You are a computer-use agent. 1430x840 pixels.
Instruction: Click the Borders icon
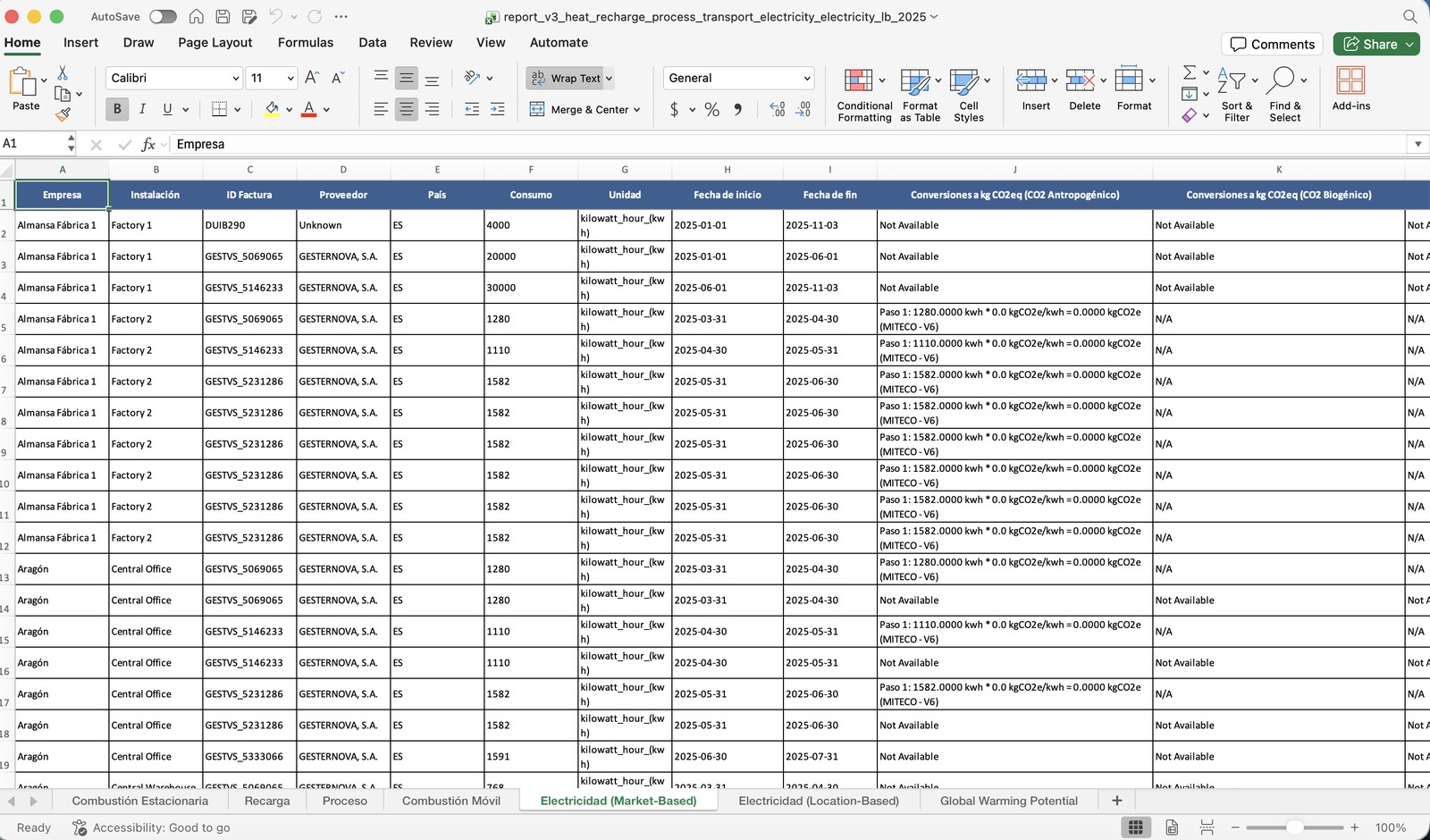click(220, 109)
